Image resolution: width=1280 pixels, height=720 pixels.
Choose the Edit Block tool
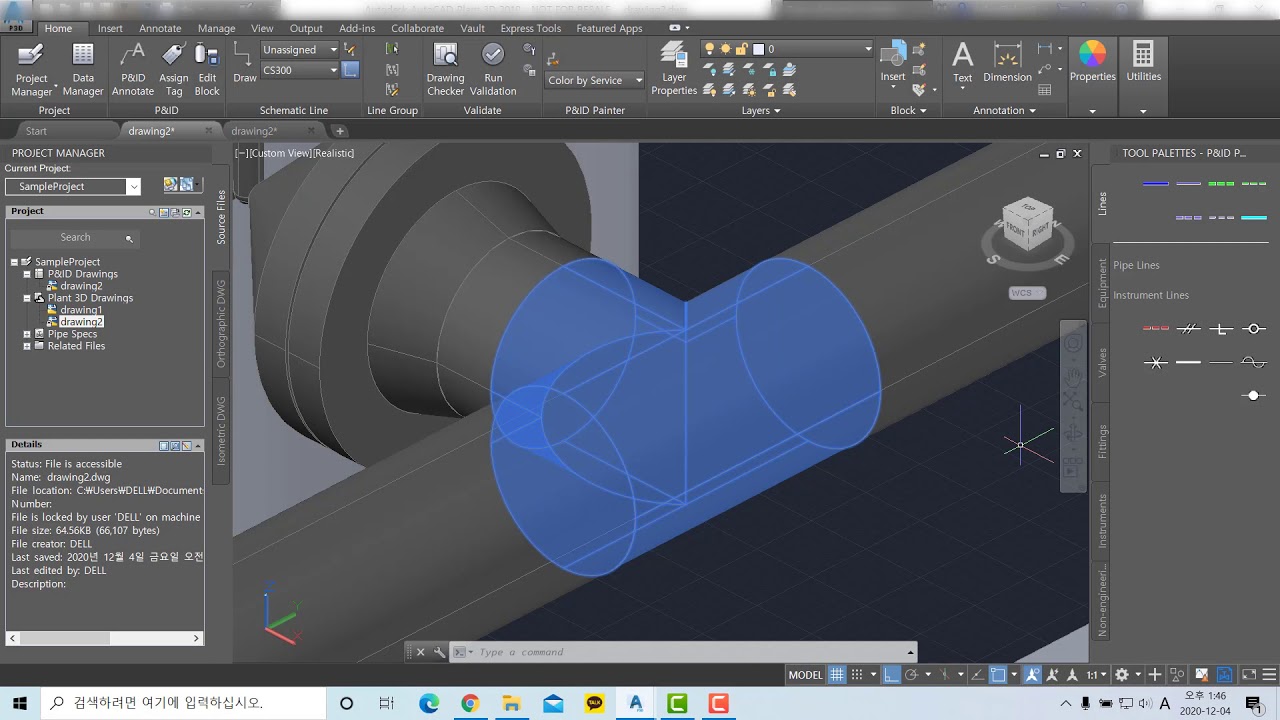207,69
